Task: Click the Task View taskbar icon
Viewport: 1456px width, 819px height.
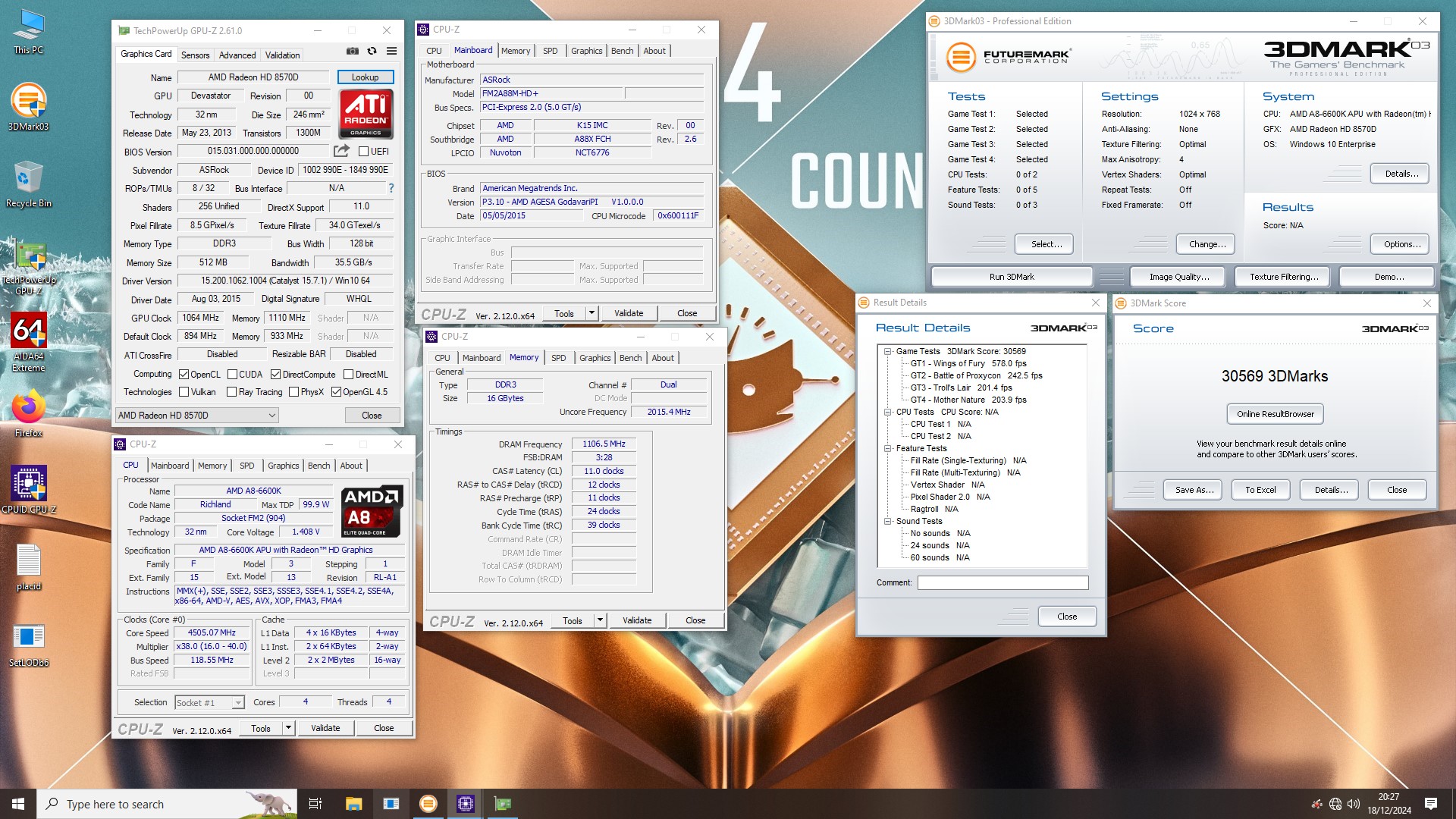Action: coord(315,804)
